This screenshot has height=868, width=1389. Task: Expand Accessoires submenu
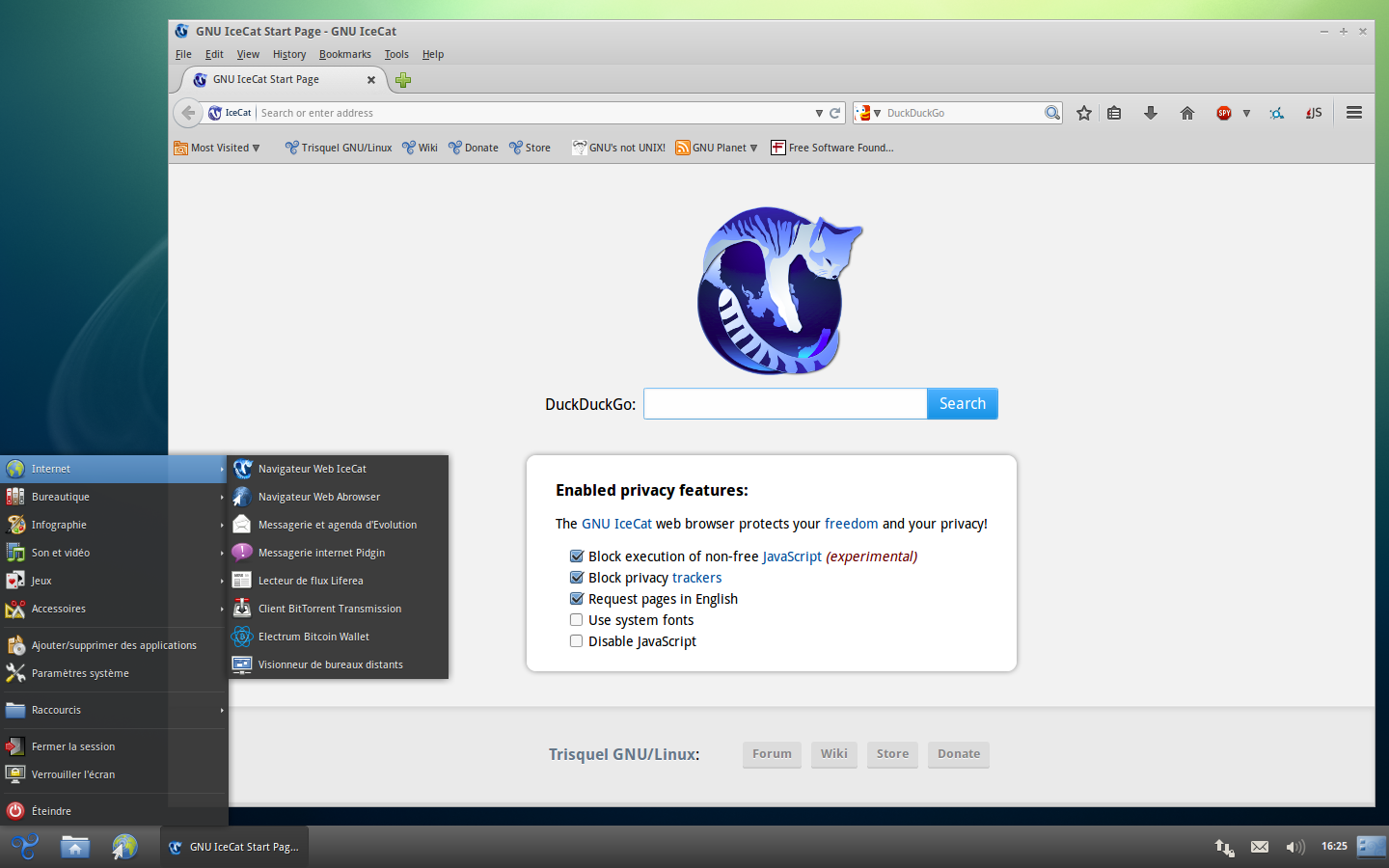[114, 609]
